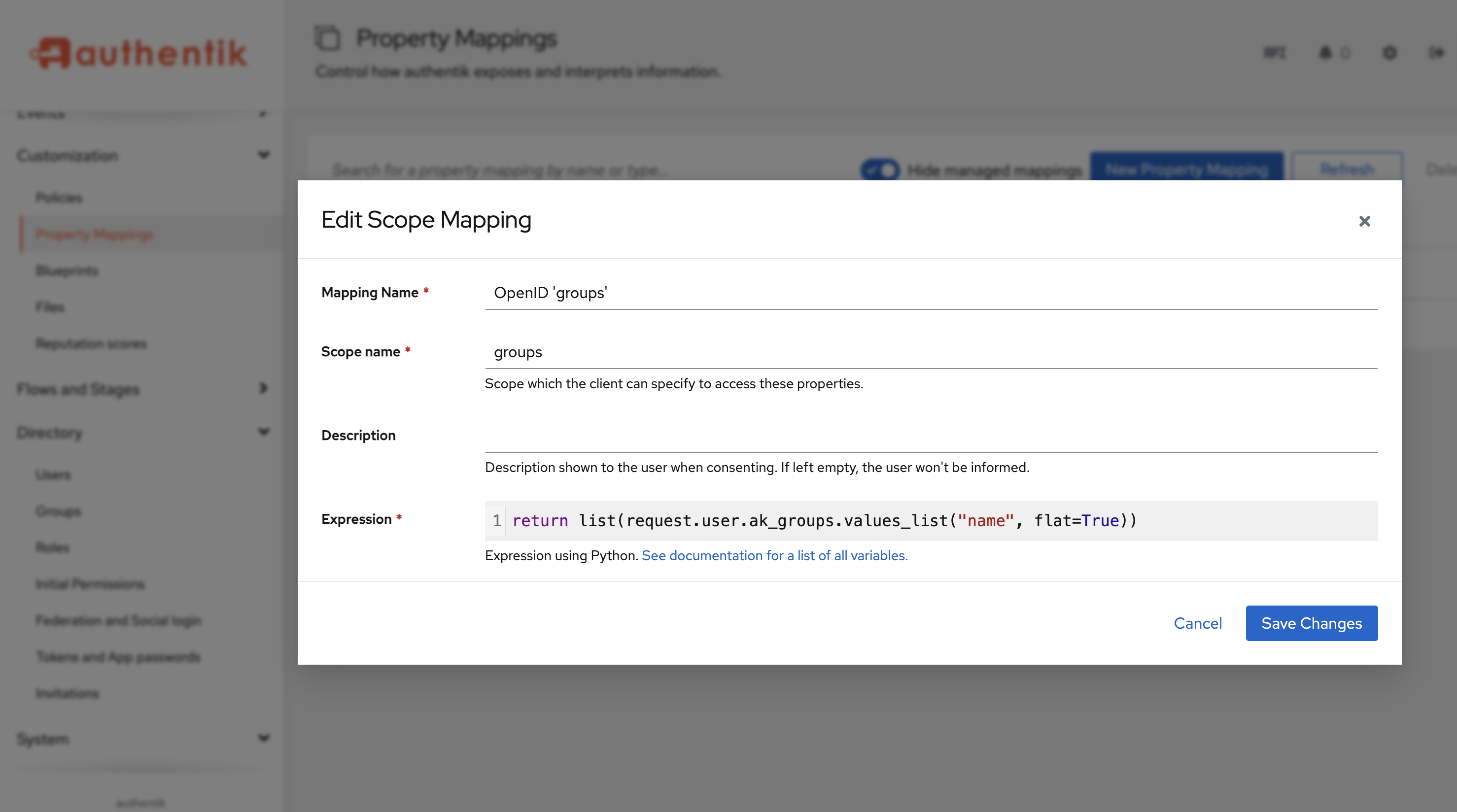Open Reputation scores in the sidebar

[x=91, y=344]
